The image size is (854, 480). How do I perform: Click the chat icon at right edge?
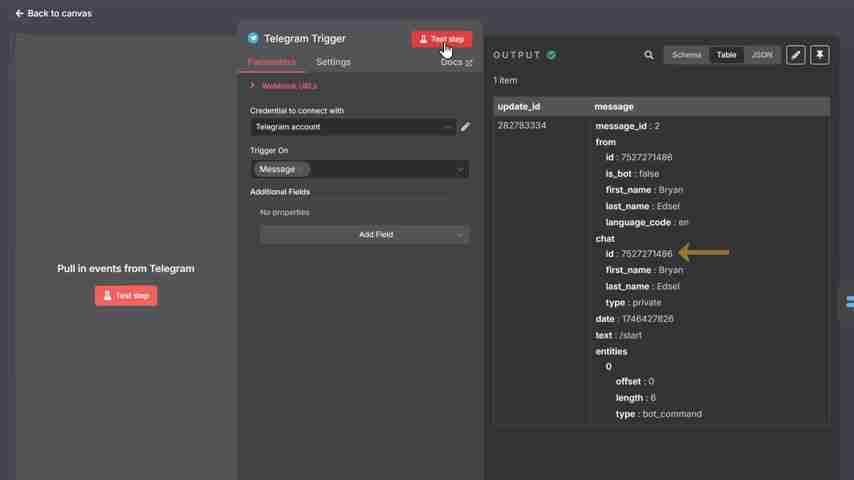[849, 301]
